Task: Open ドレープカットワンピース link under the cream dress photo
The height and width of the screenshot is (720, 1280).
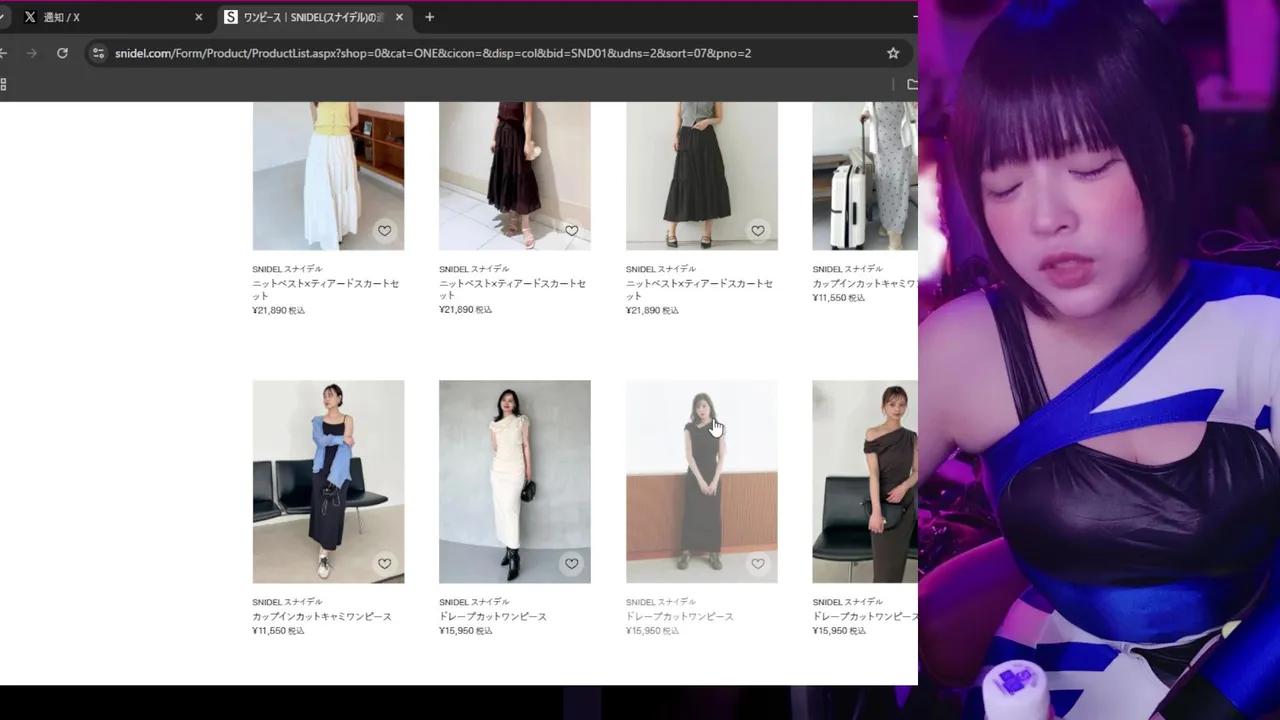Action: tap(493, 616)
